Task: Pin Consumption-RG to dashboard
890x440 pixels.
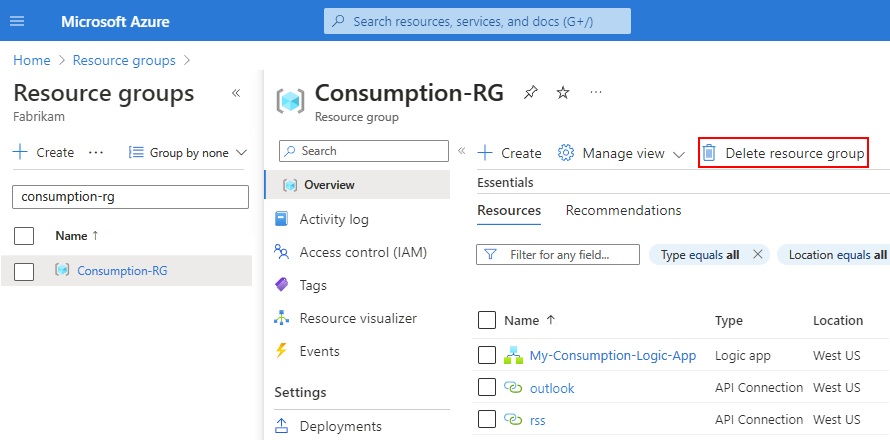Action: [530, 93]
